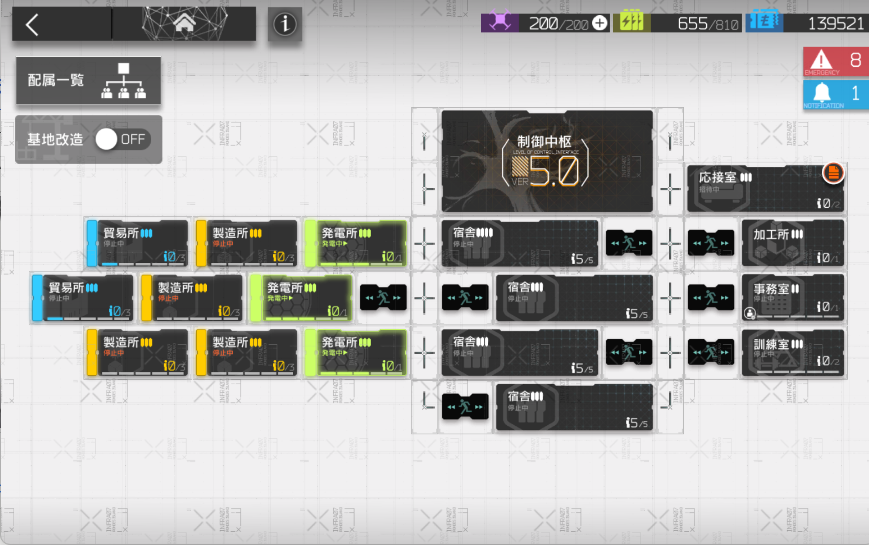Open the info (i) icon
Viewport: 869px width, 545px height.
point(285,24)
